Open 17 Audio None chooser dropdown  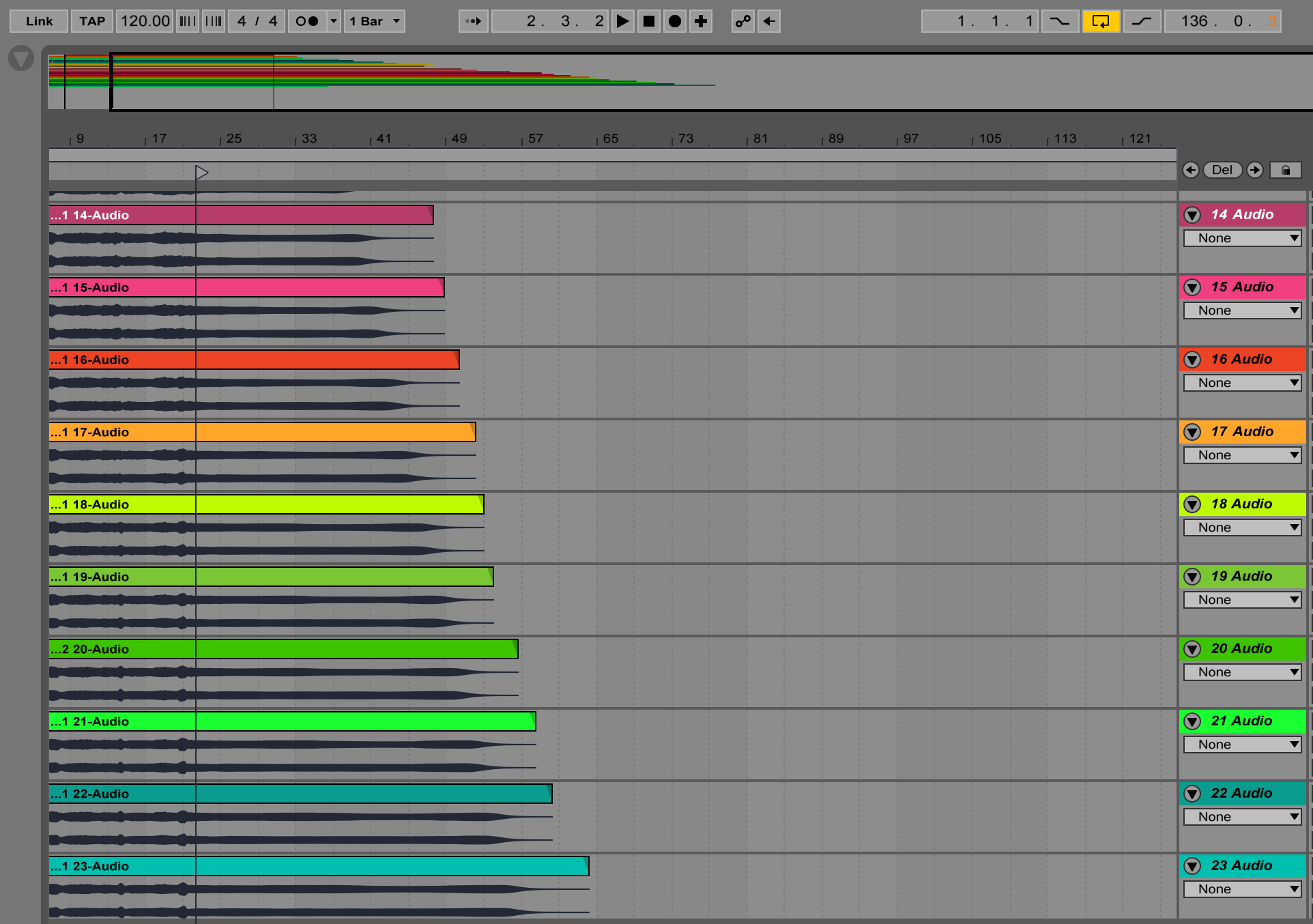(x=1242, y=455)
